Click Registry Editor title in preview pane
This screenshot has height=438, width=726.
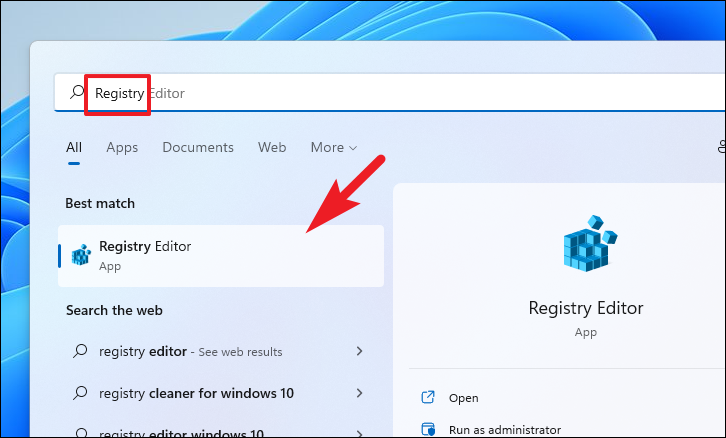[x=586, y=308]
